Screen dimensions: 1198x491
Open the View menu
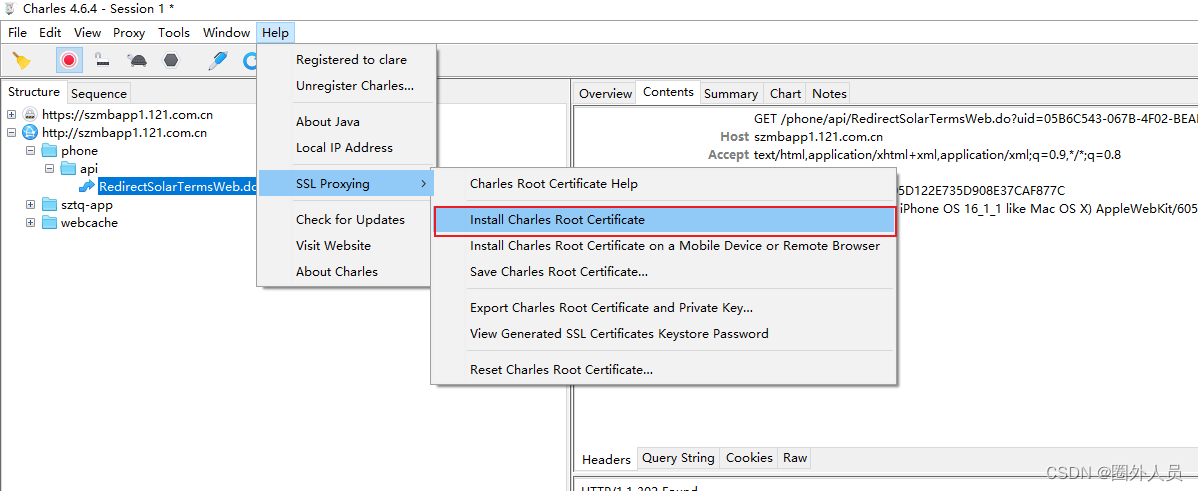point(87,33)
